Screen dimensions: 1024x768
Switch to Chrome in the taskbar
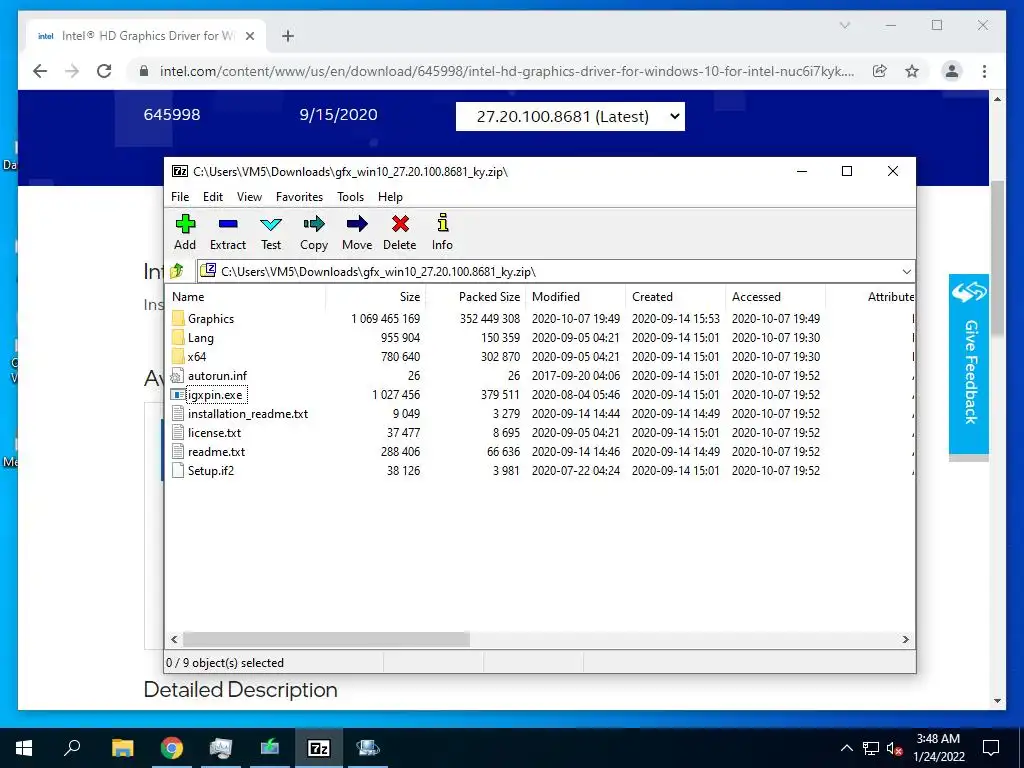point(172,748)
